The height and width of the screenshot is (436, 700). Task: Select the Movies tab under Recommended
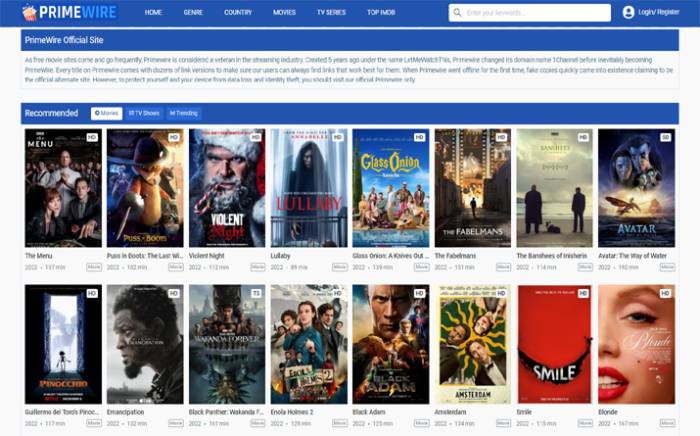tap(106, 113)
